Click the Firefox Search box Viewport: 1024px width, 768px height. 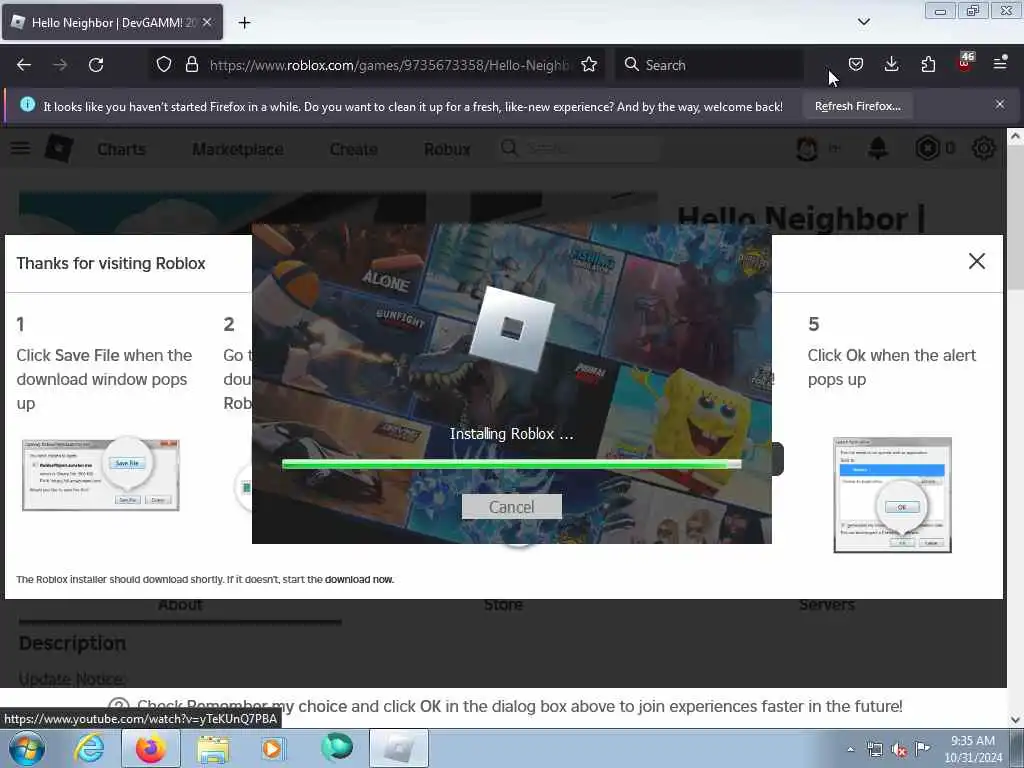[x=709, y=65]
